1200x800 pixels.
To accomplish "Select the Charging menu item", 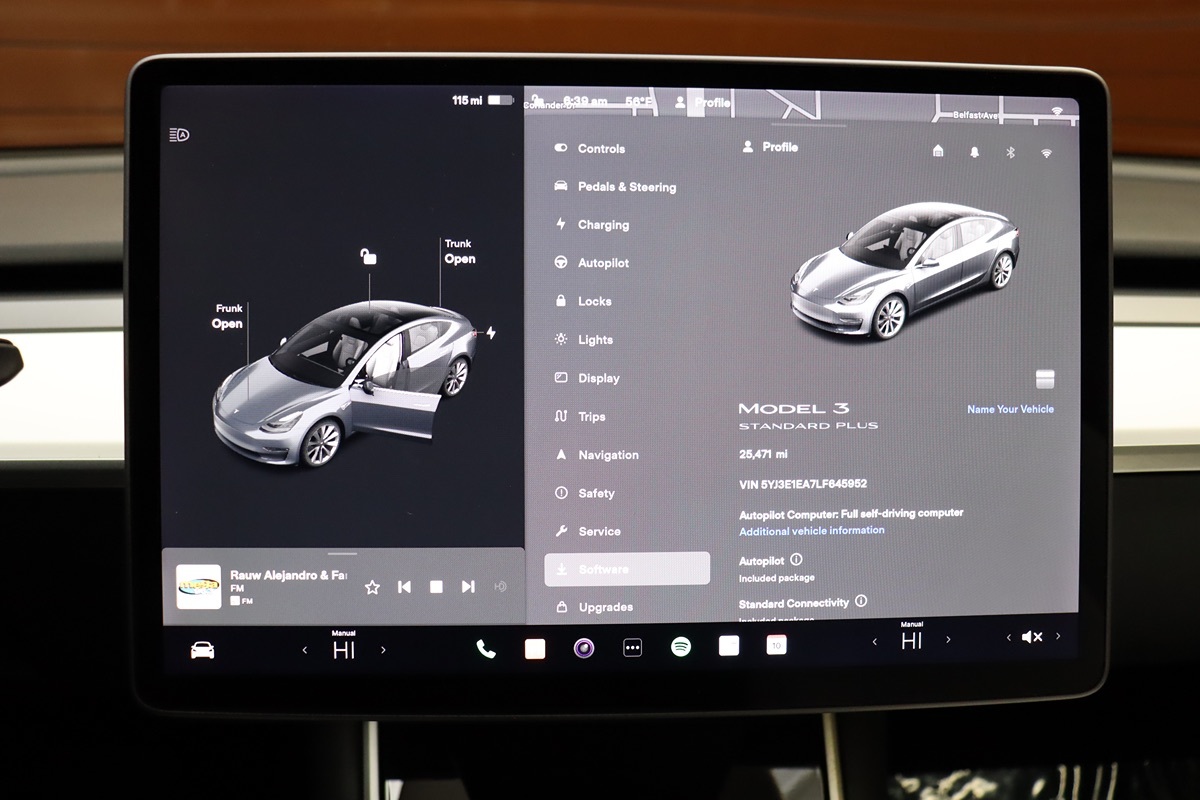I will 603,225.
